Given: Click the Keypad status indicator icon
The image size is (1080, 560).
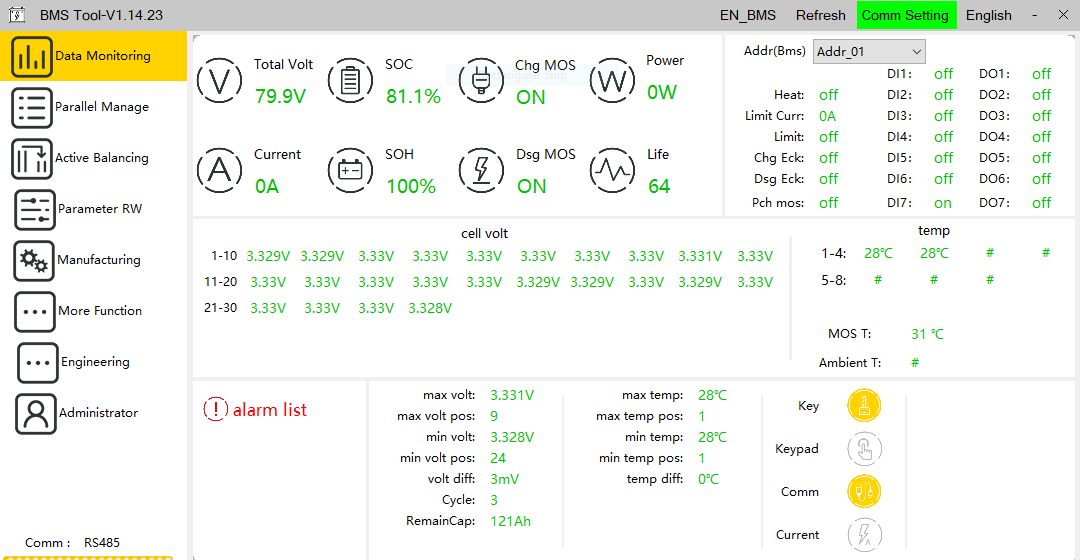Looking at the screenshot, I should click(x=864, y=448).
